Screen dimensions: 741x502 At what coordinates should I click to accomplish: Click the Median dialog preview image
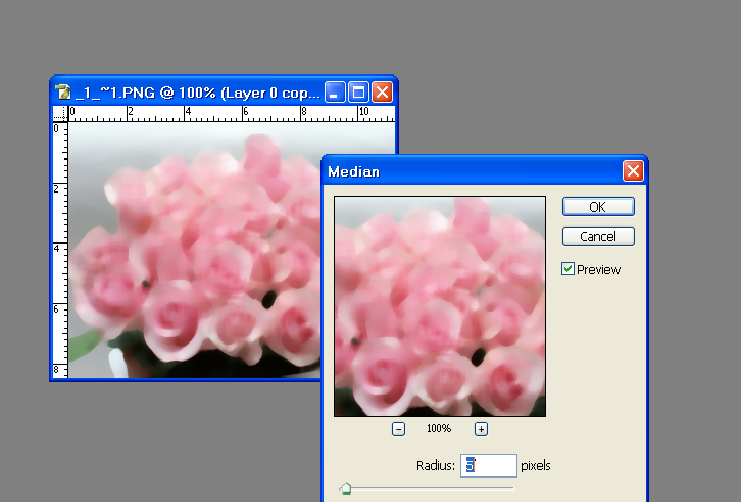coord(440,306)
